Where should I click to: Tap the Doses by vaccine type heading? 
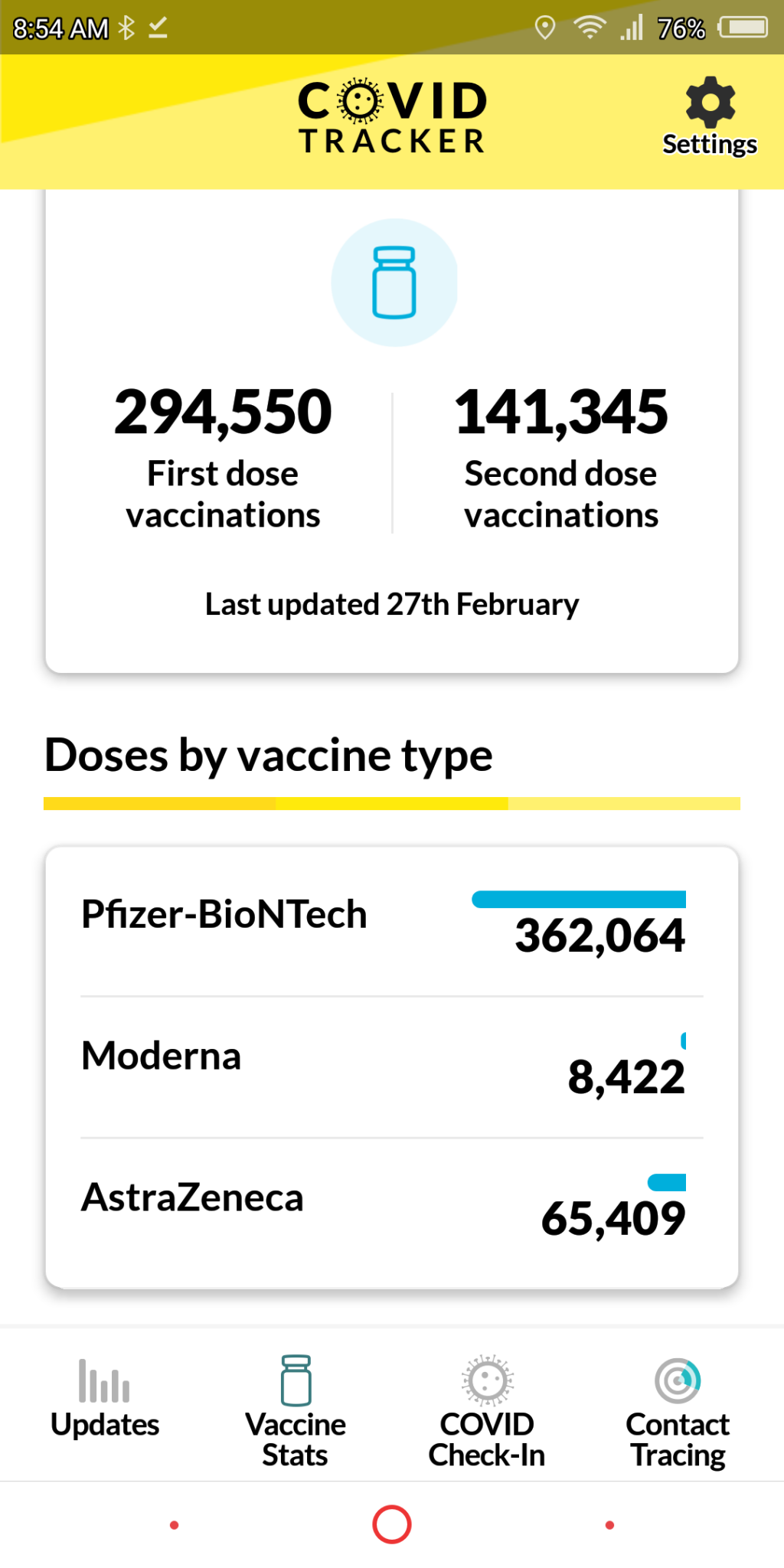(x=269, y=755)
